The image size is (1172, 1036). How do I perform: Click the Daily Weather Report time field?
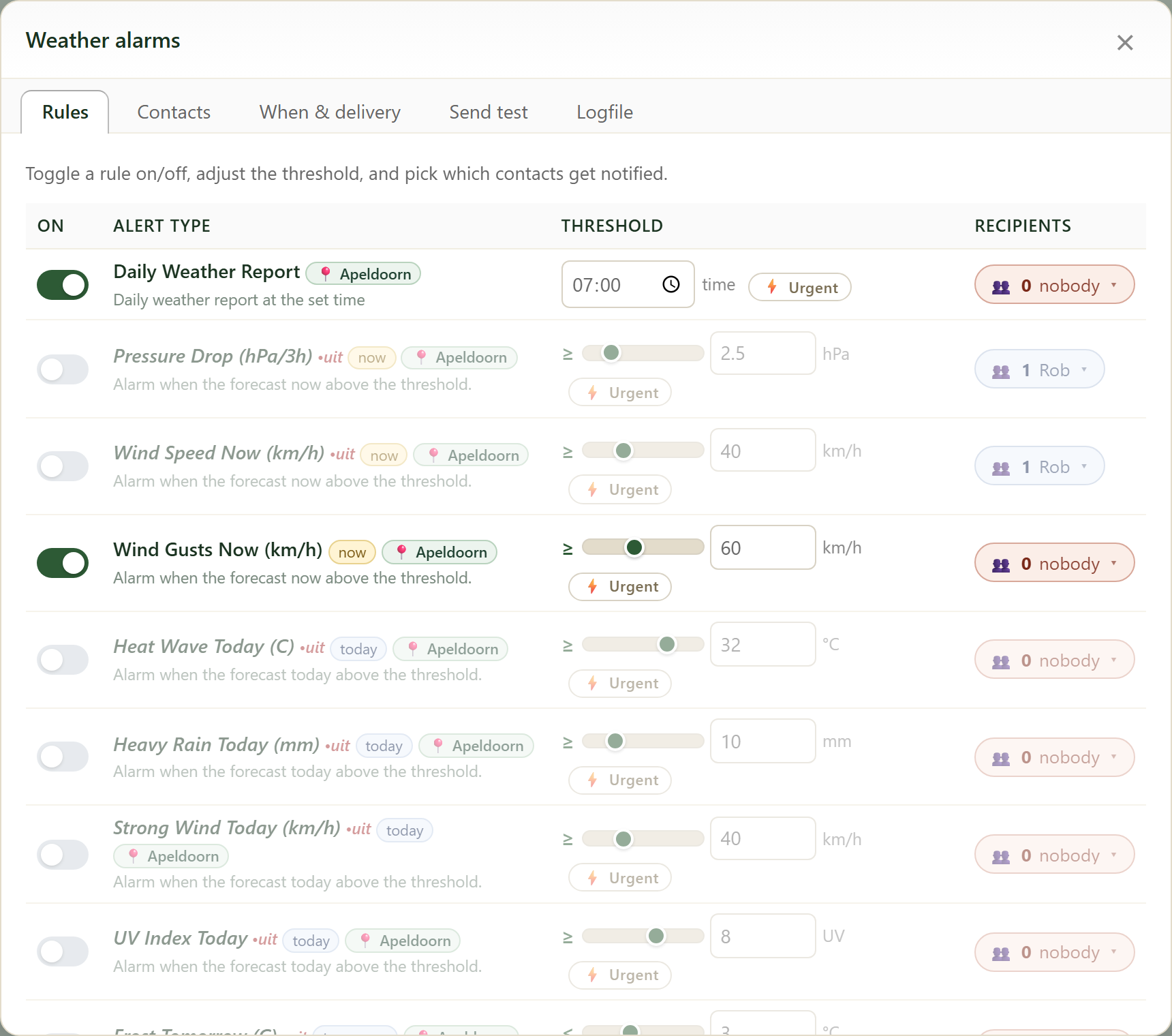[628, 284]
